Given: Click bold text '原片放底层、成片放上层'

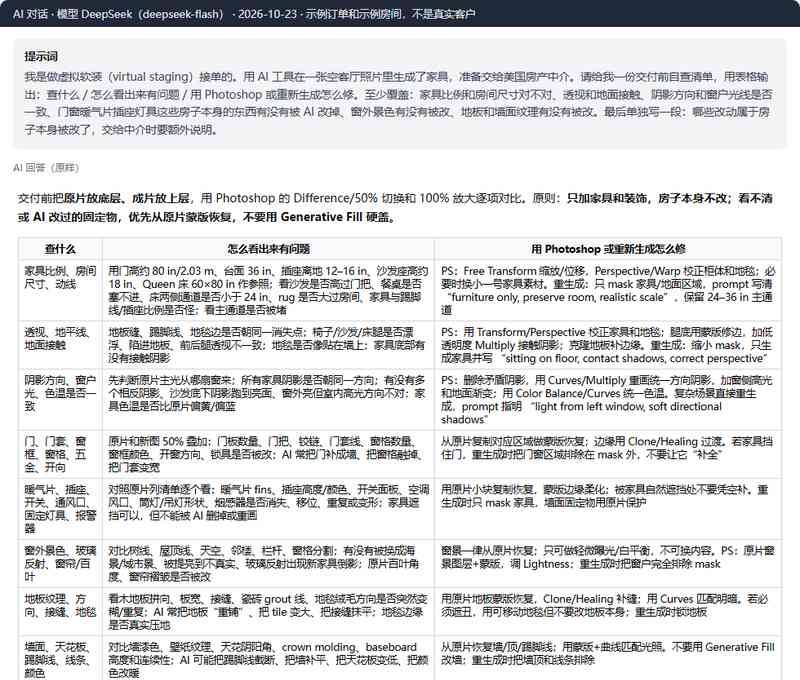Looking at the screenshot, I should click(x=127, y=198).
